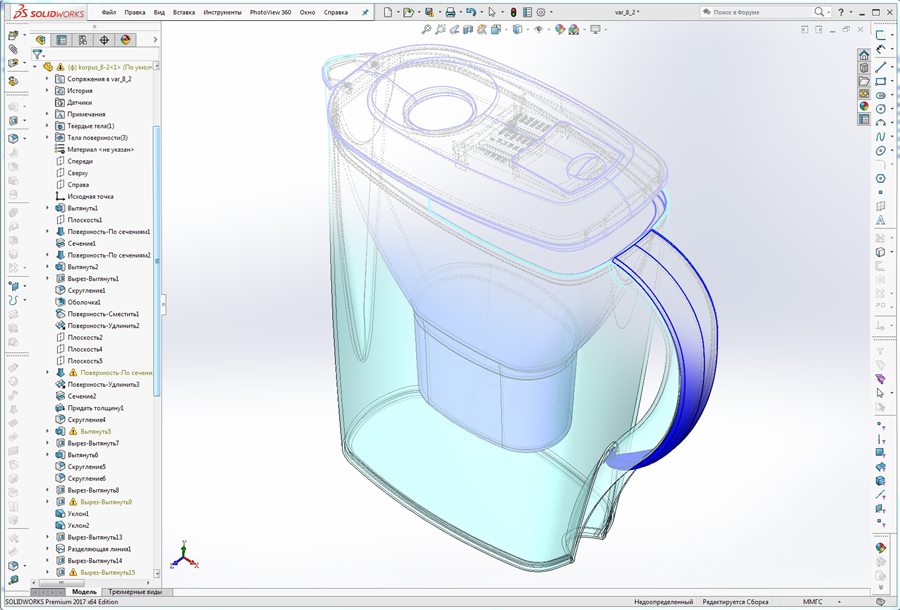The width and height of the screenshot is (900, 610).
Task: Print the current document
Action: coord(451,12)
